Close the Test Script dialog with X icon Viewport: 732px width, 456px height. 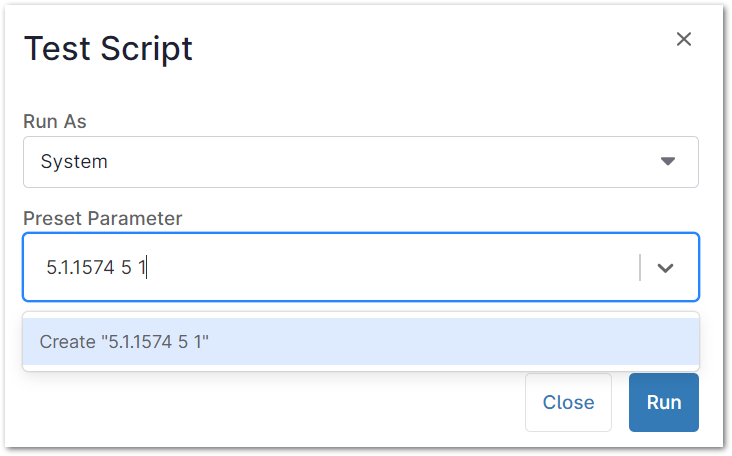tap(684, 39)
